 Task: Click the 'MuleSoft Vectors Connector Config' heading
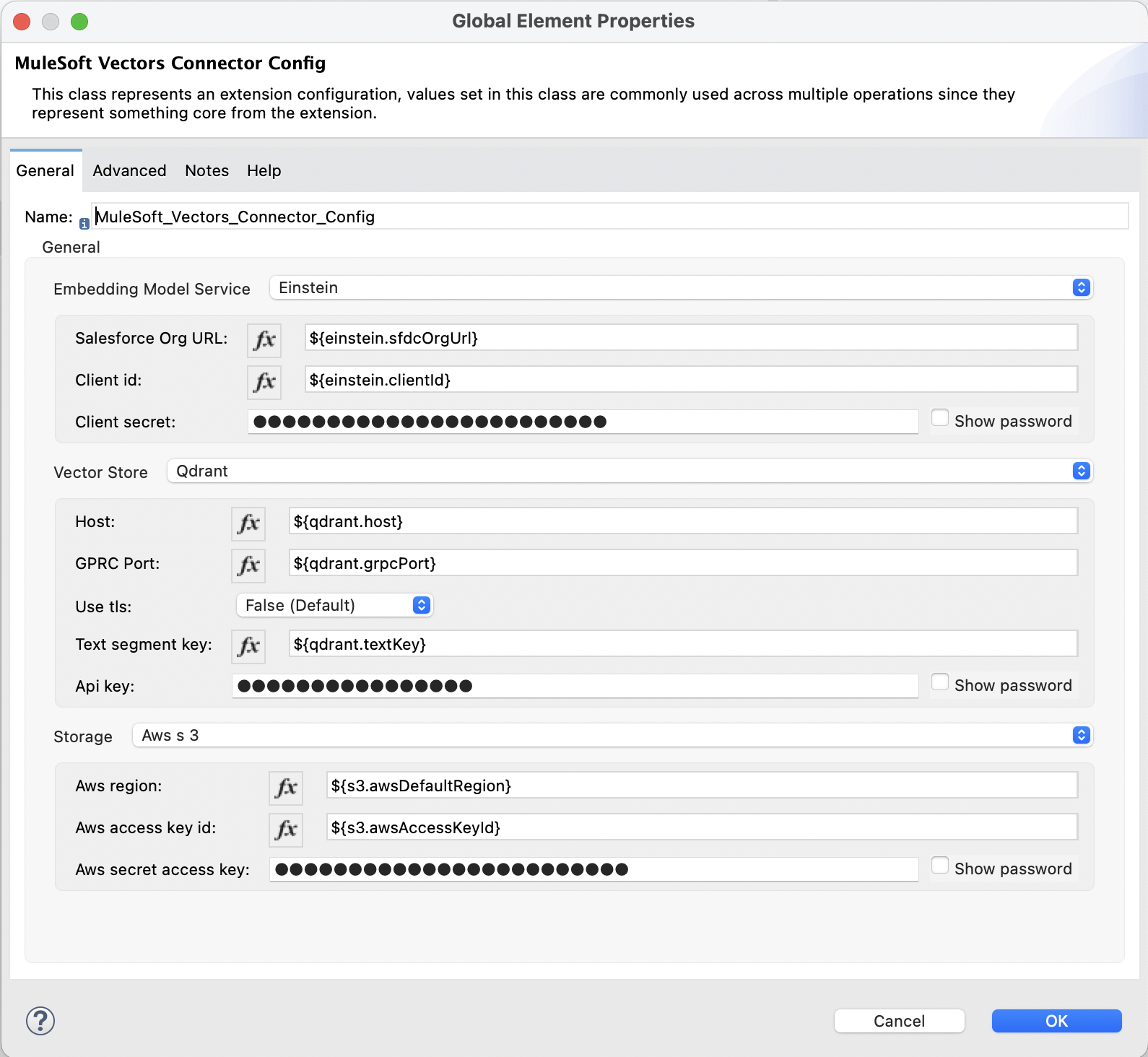pyautogui.click(x=170, y=64)
